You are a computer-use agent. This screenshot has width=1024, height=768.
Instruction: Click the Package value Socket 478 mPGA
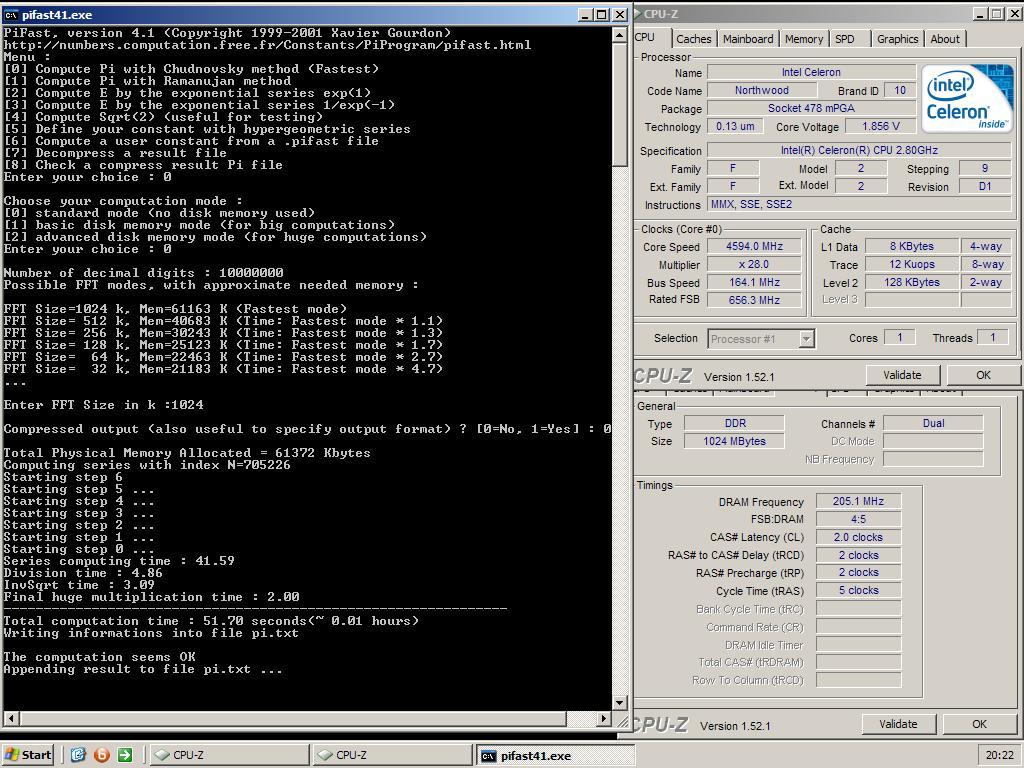[x=811, y=108]
